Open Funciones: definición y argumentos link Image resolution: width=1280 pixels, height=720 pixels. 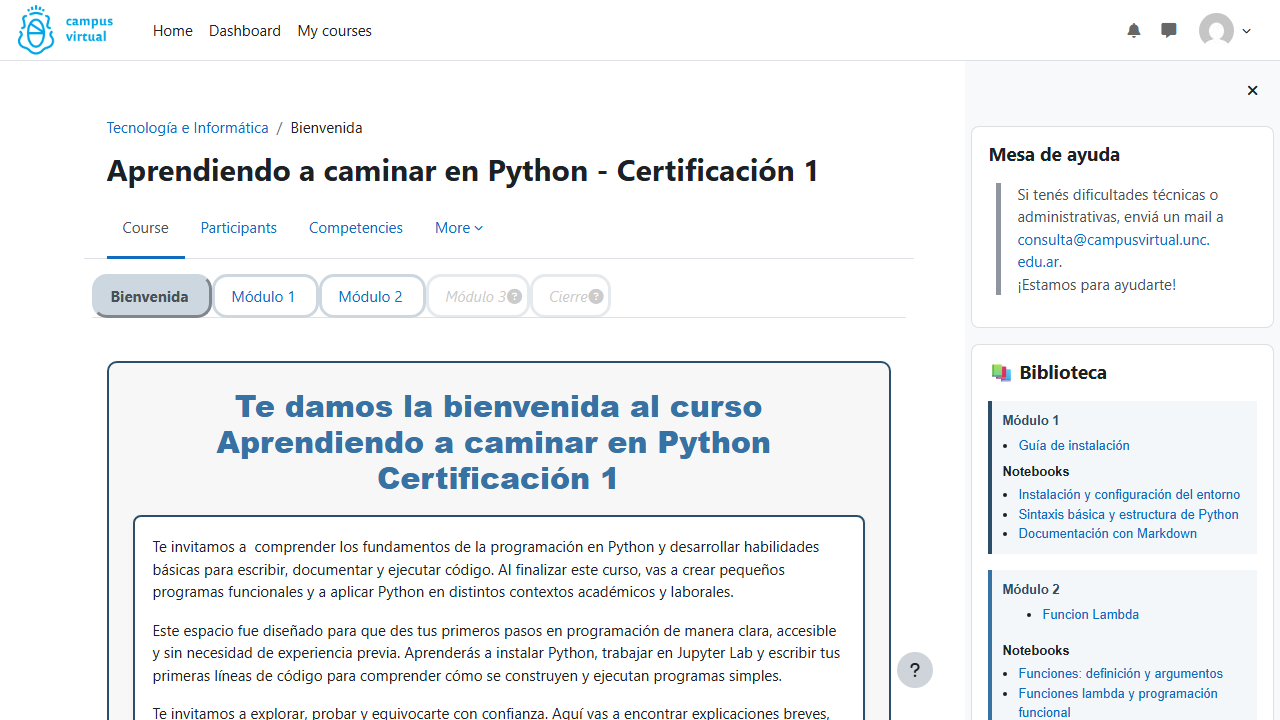click(1121, 674)
